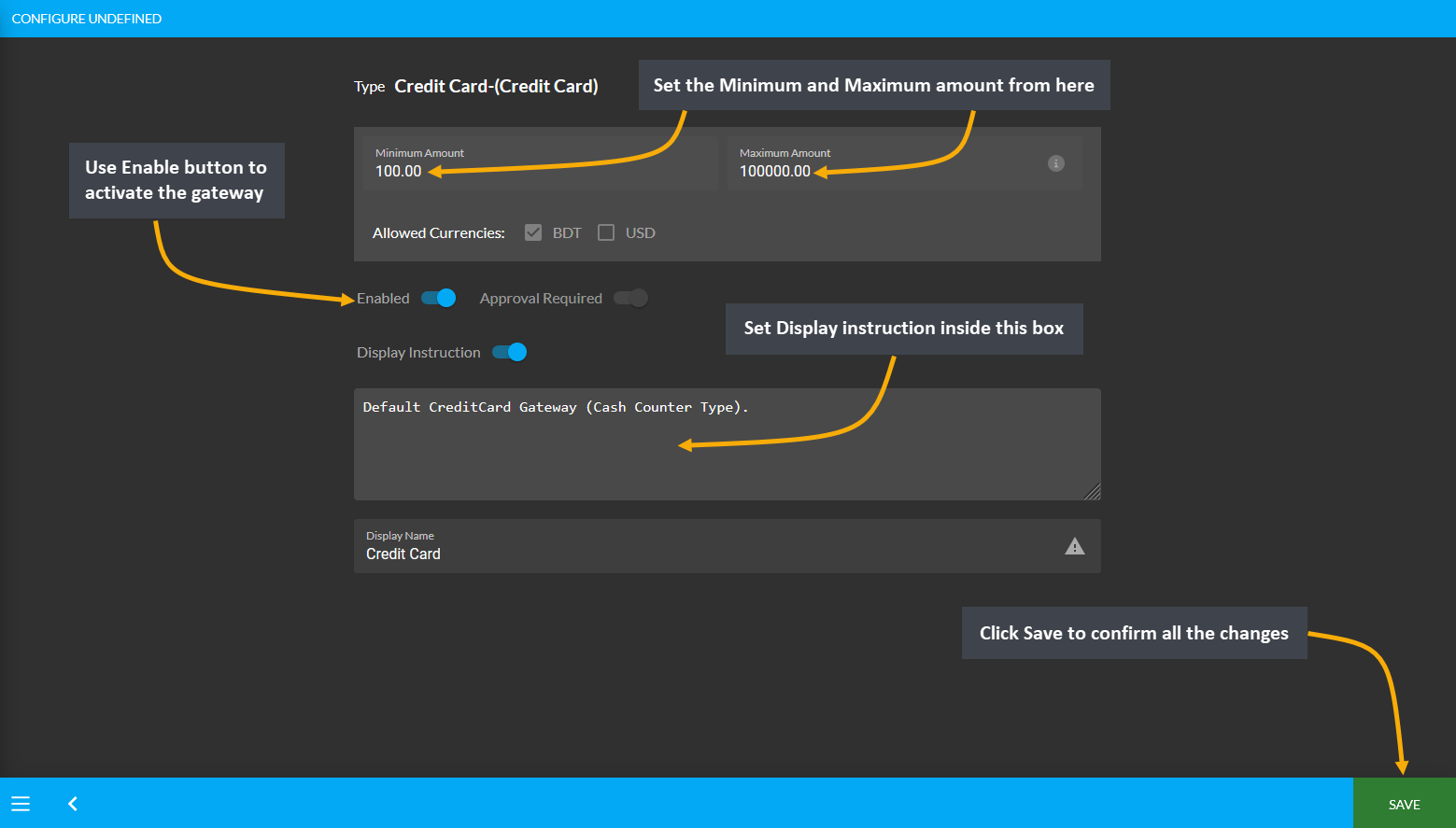Click the Display Name field
This screenshot has width=1456, height=828.
tap(728, 546)
